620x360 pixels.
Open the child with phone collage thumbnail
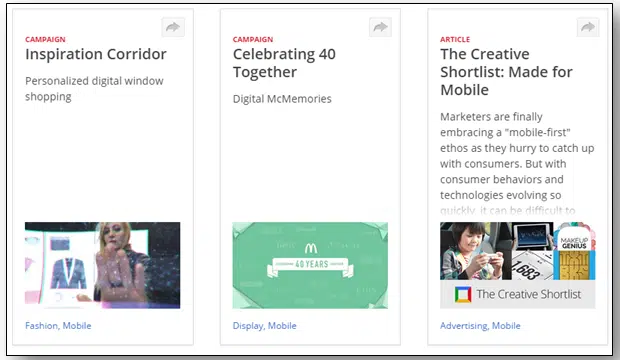[x=476, y=251]
